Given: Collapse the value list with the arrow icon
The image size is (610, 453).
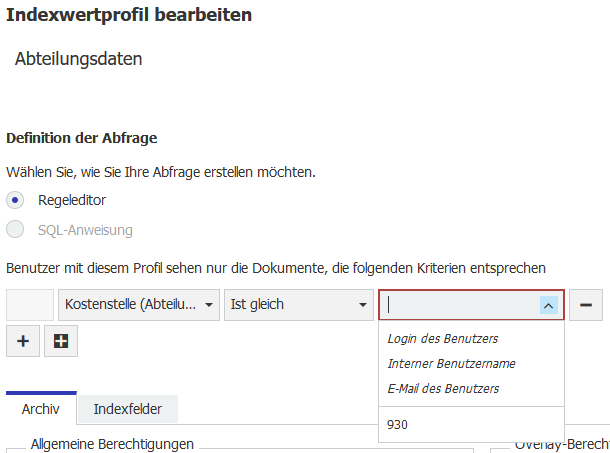Looking at the screenshot, I should [548, 306].
